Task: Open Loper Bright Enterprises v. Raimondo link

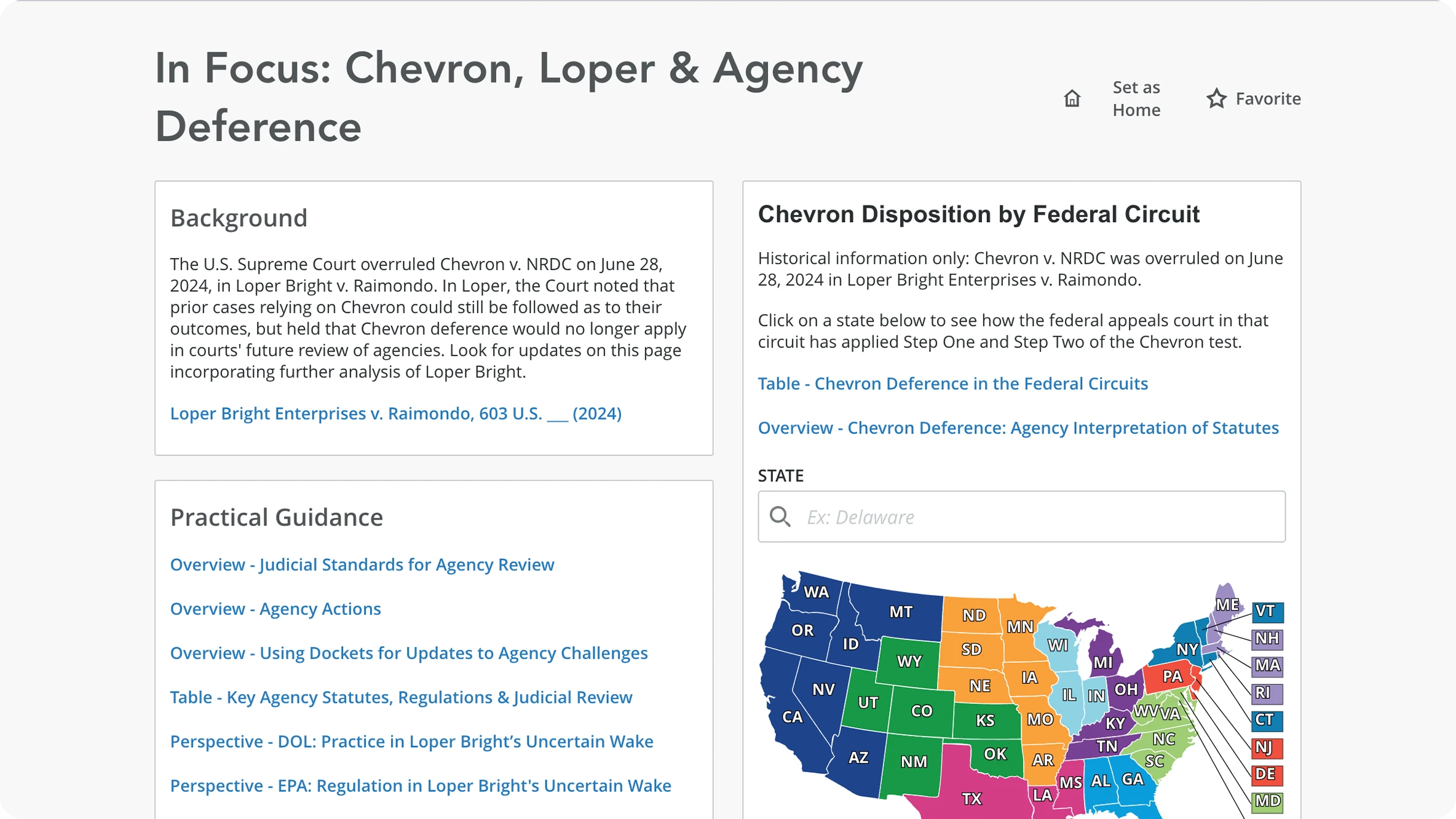Action: 395,413
